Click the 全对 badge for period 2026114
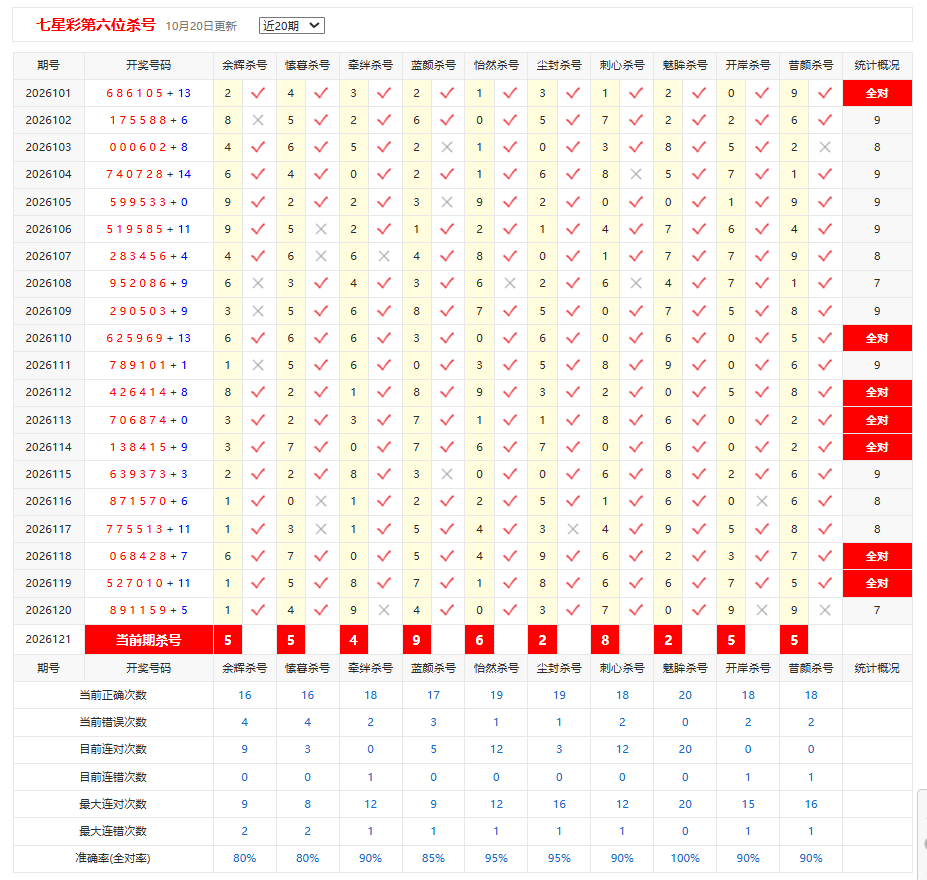The width and height of the screenshot is (927, 880). click(x=877, y=447)
